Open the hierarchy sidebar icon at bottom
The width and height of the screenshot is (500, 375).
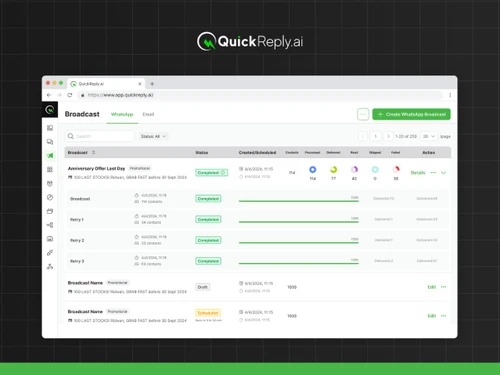click(x=50, y=266)
